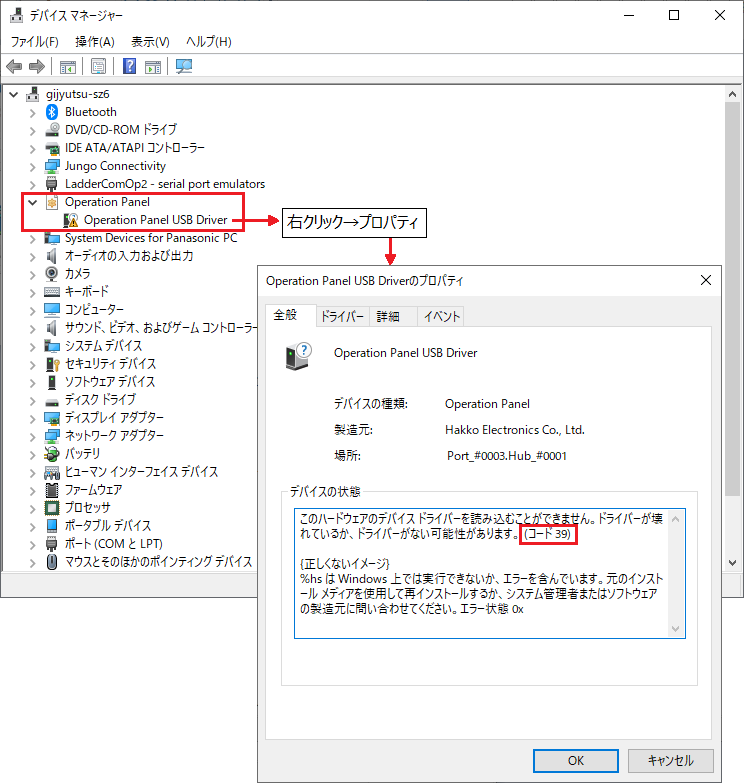Viewport: 744px width, 784px height.
Task: Click the Back arrow in toolbar
Action: 14,67
